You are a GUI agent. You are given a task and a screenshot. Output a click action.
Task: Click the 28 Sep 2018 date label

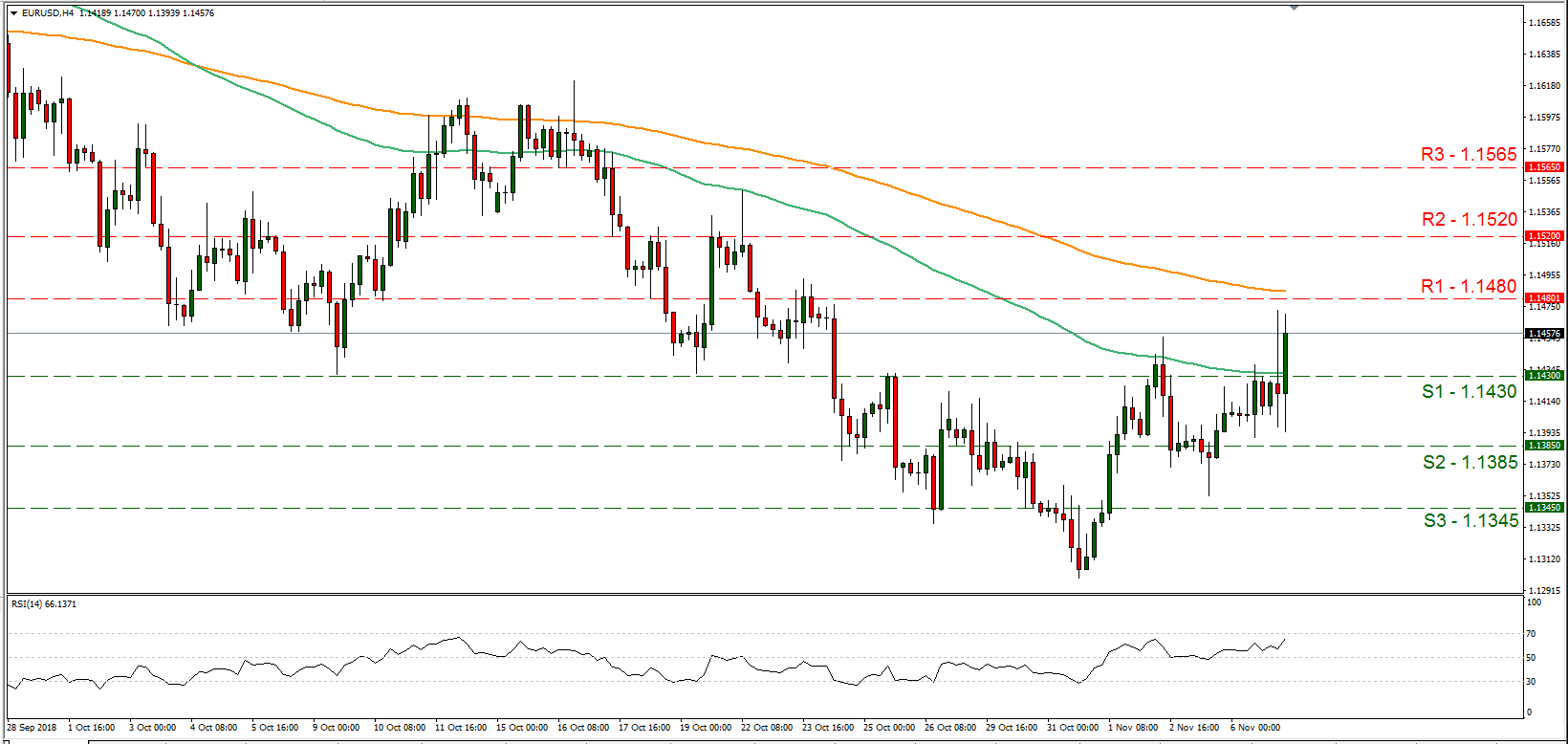tap(33, 728)
